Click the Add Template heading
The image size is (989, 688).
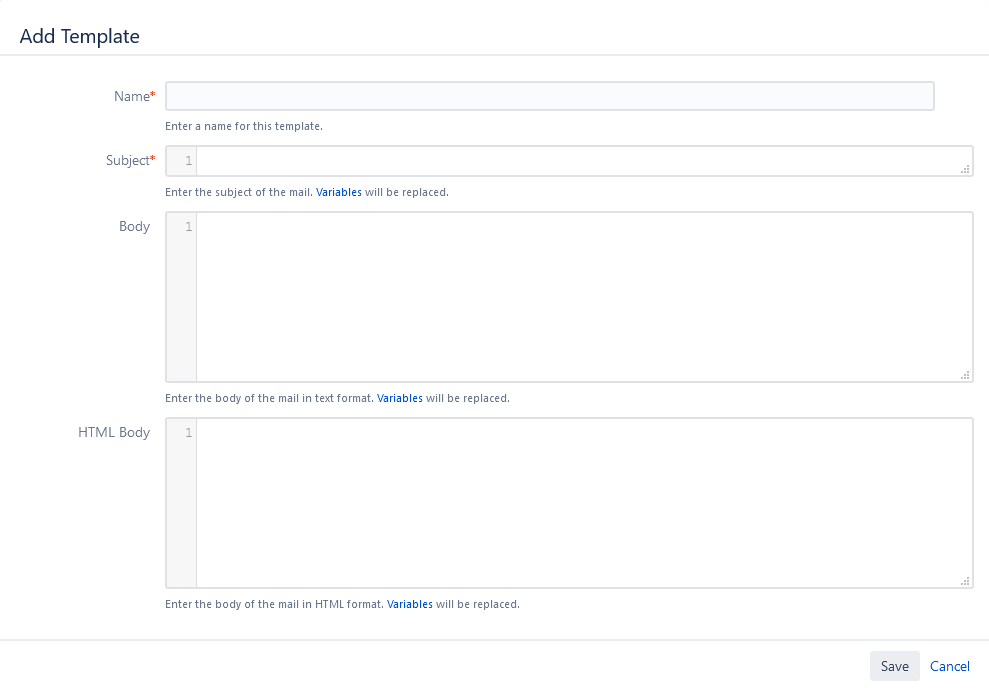pos(80,37)
